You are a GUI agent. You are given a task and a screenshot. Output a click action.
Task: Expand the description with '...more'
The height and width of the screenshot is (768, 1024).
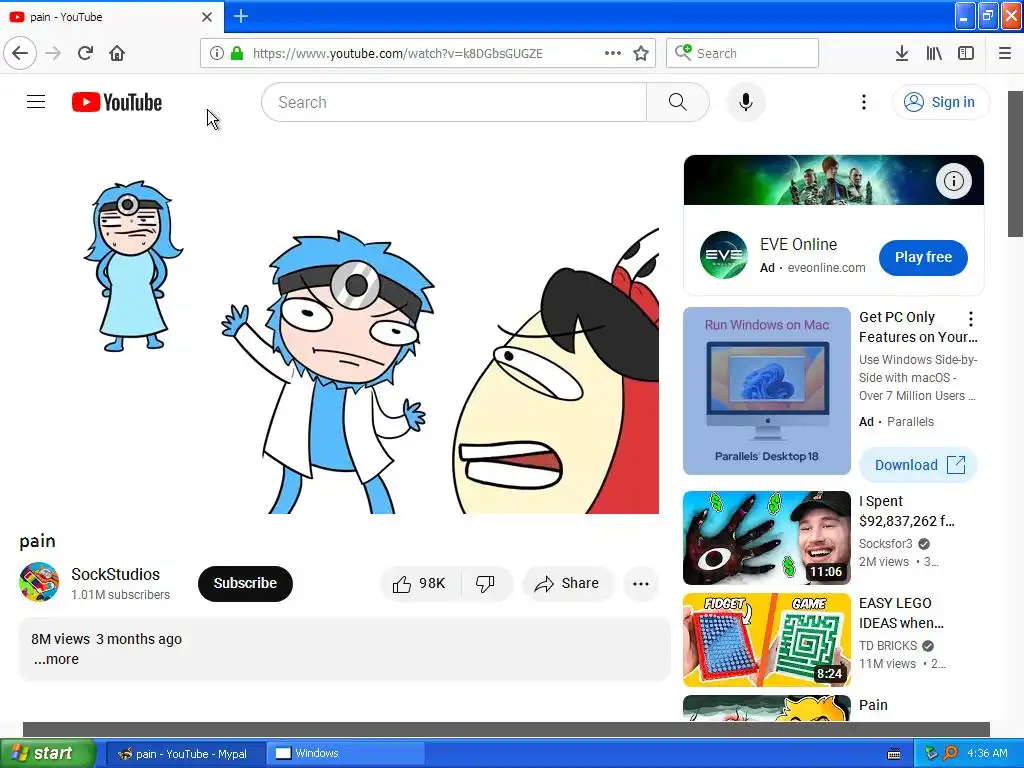pyautogui.click(x=56, y=659)
